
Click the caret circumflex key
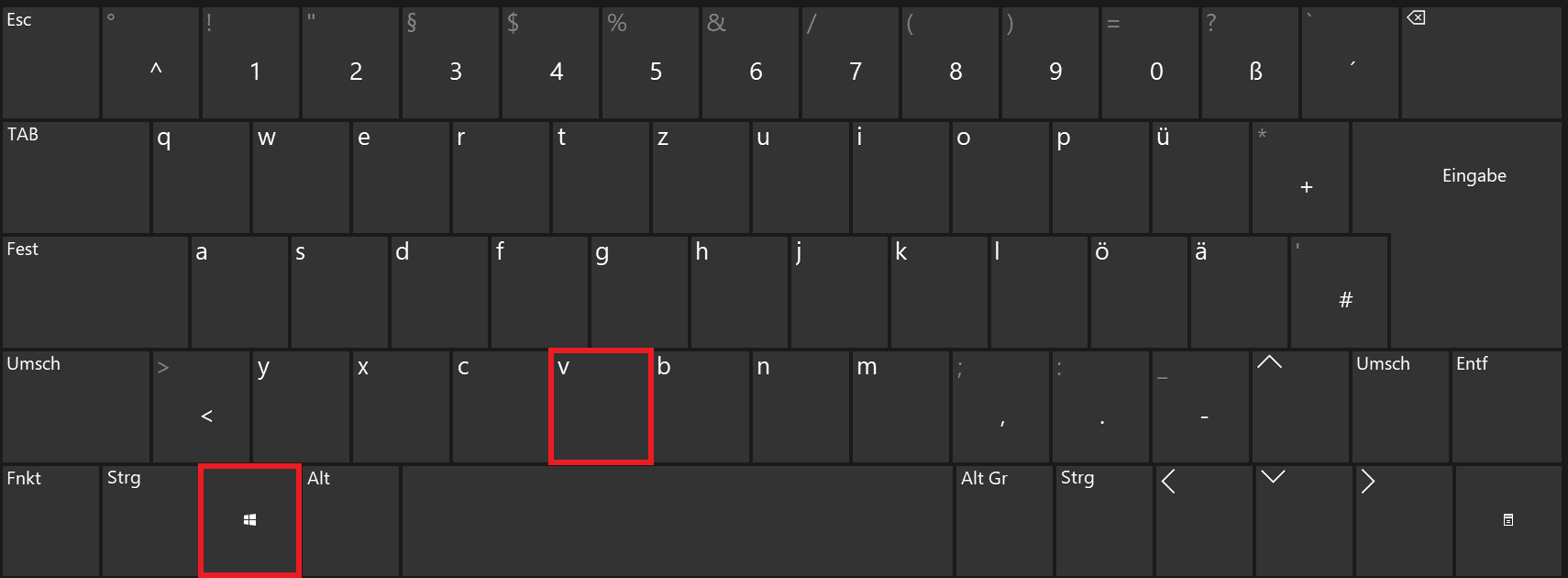[x=150, y=62]
